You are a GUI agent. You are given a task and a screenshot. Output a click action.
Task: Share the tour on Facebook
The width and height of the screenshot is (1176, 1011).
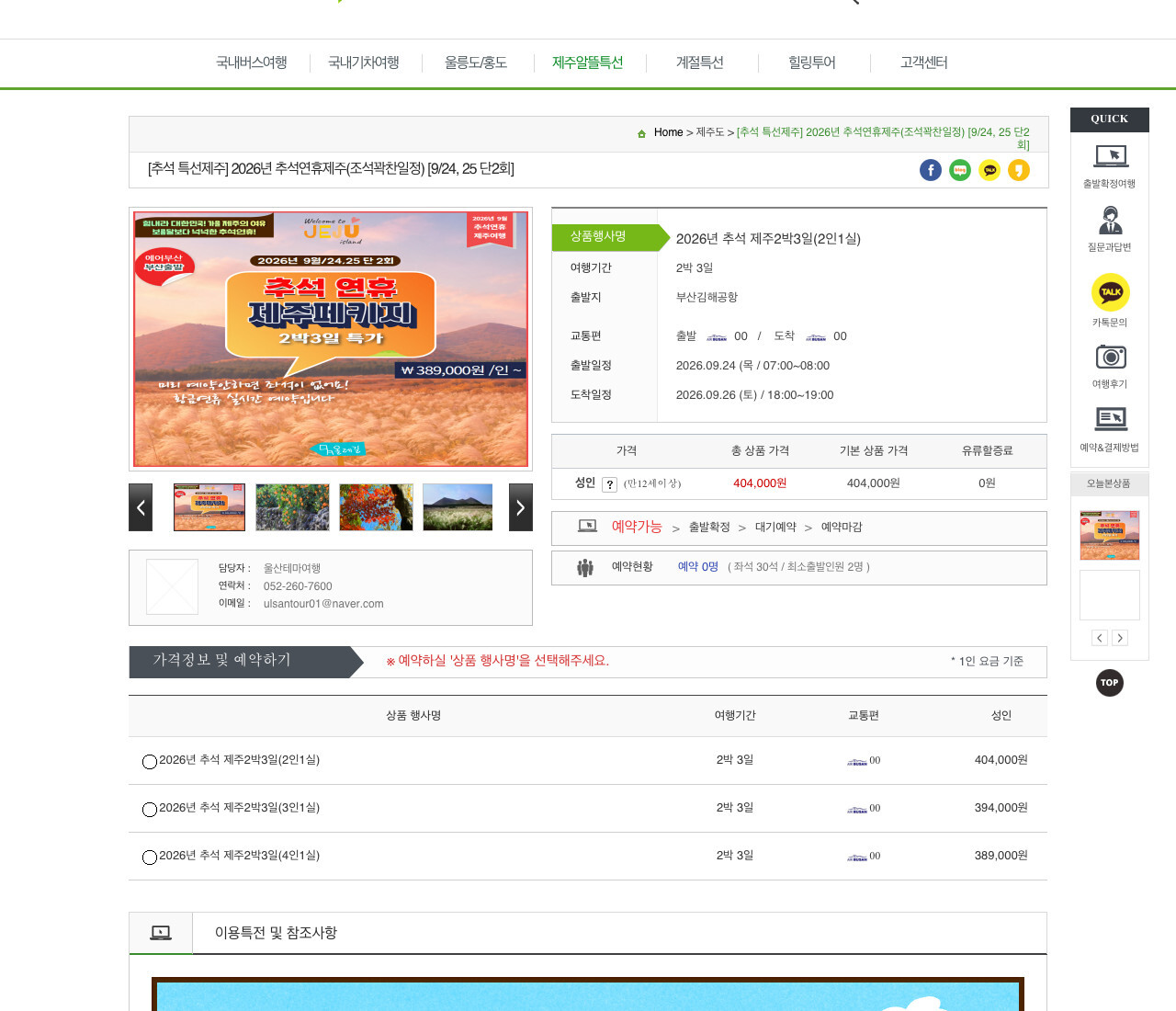pyautogui.click(x=931, y=170)
